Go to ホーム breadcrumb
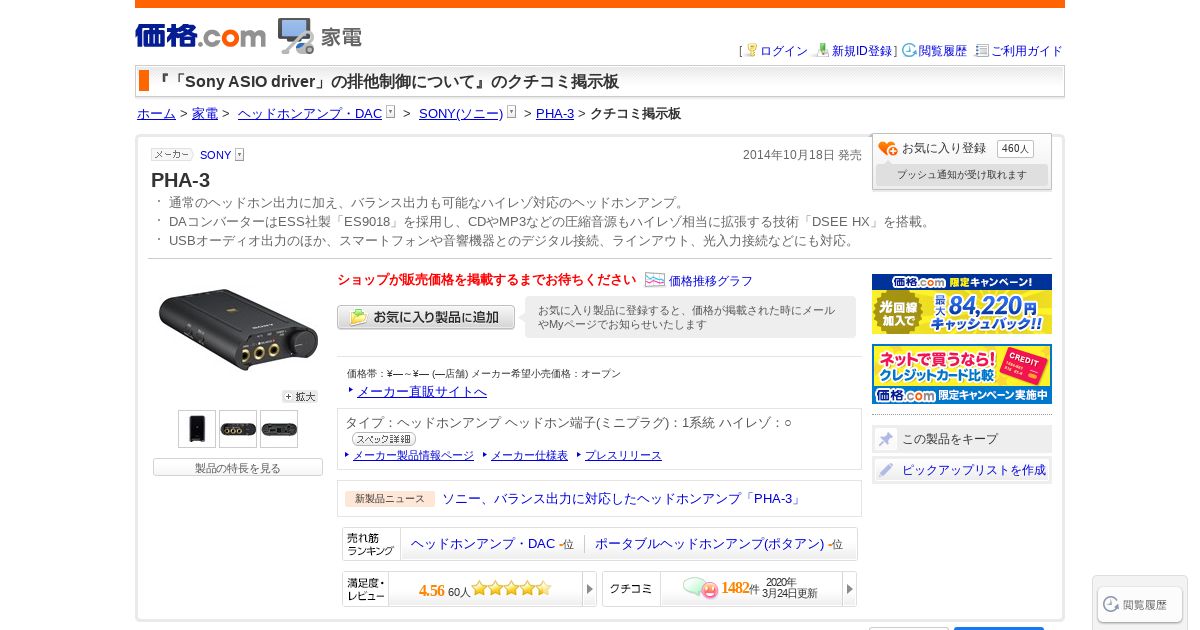 [156, 114]
